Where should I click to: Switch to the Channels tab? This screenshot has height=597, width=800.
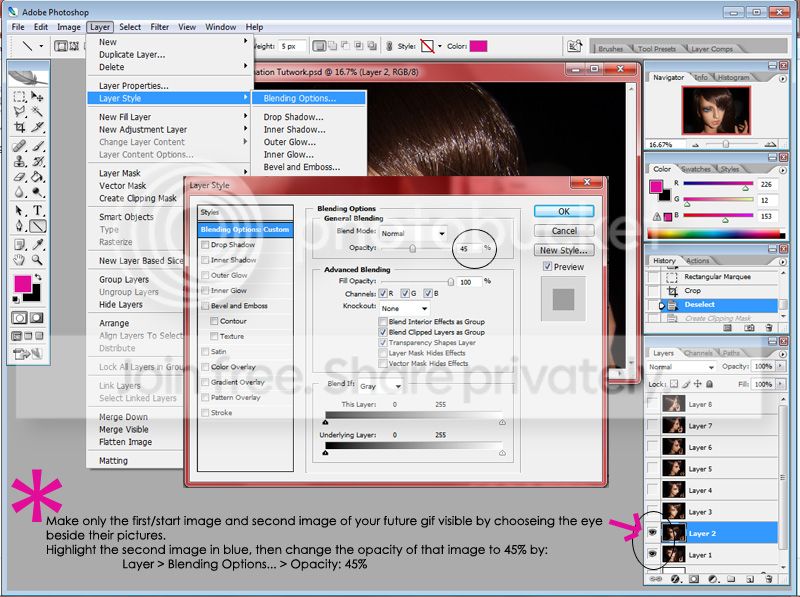coord(698,353)
